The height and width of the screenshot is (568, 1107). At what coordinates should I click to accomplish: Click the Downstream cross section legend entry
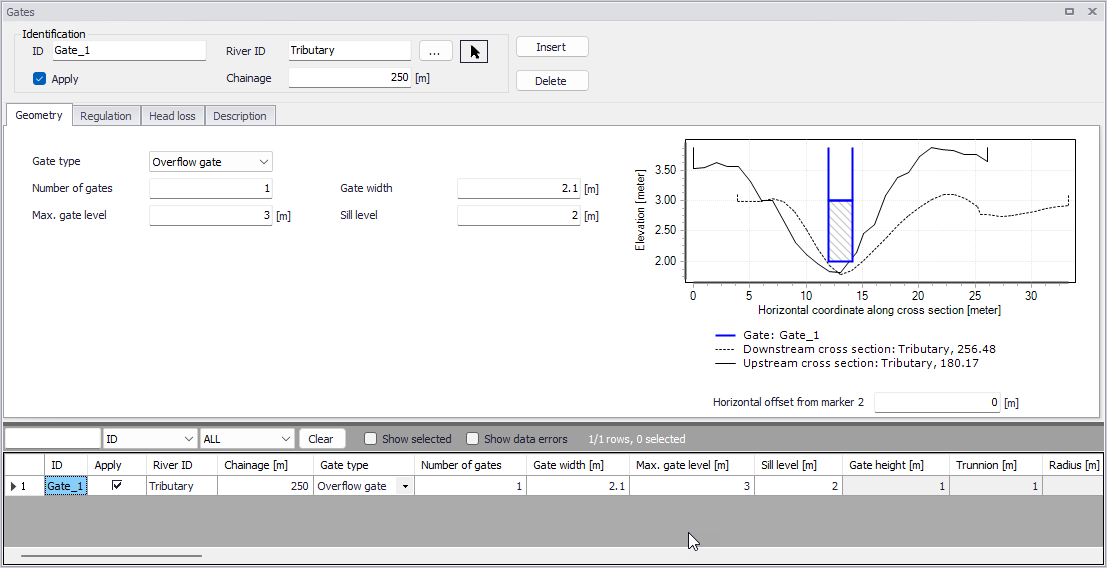(855, 349)
